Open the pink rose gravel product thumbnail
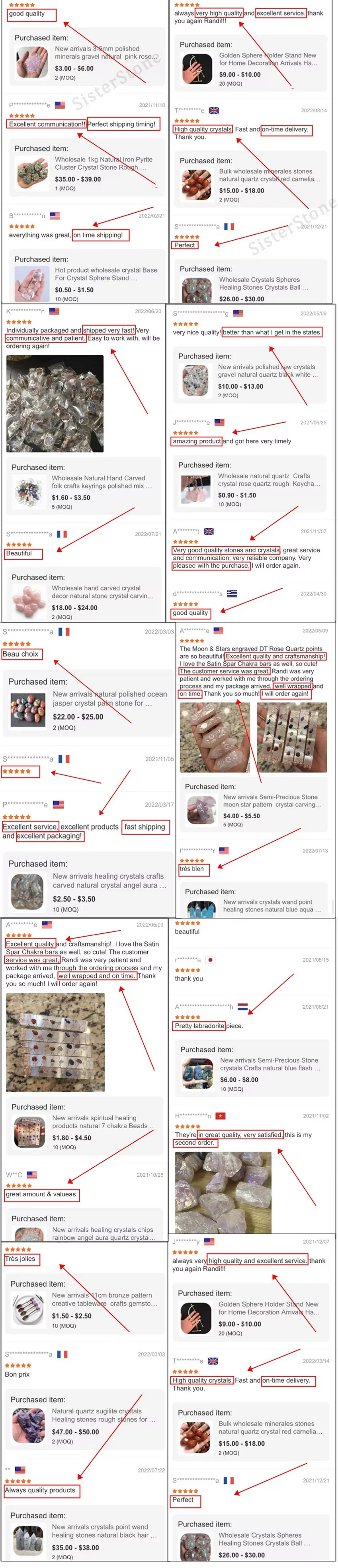338x1568 pixels. coord(32,61)
